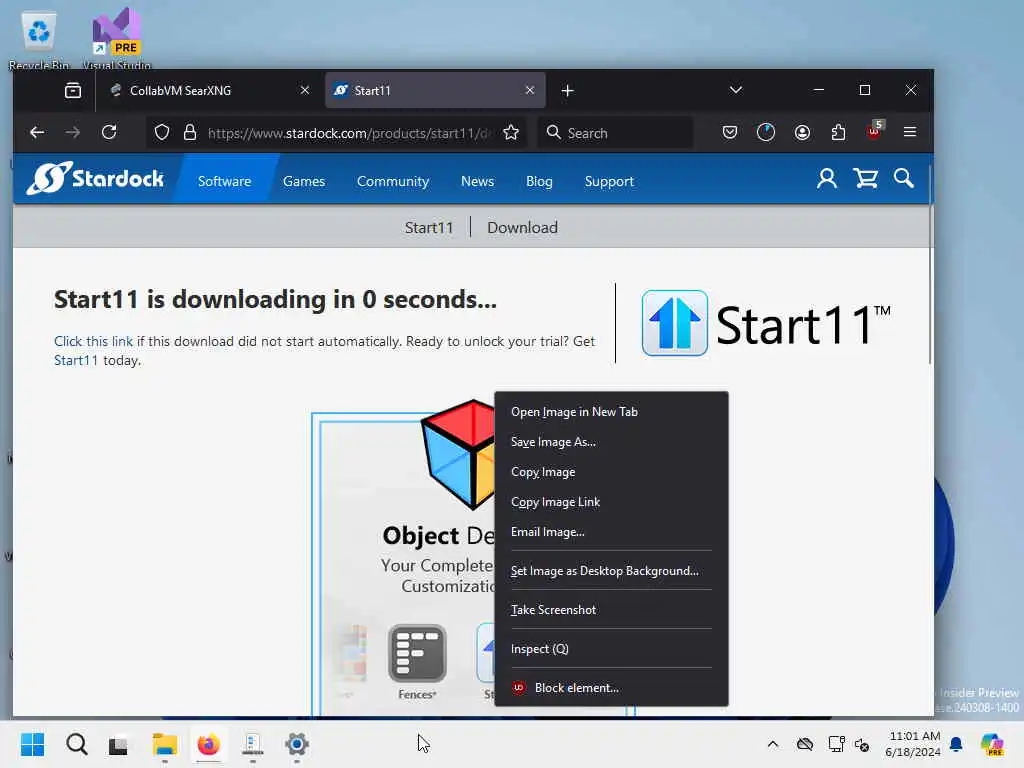Choose Save Image As...
The width and height of the screenshot is (1024, 768).
[611, 442]
